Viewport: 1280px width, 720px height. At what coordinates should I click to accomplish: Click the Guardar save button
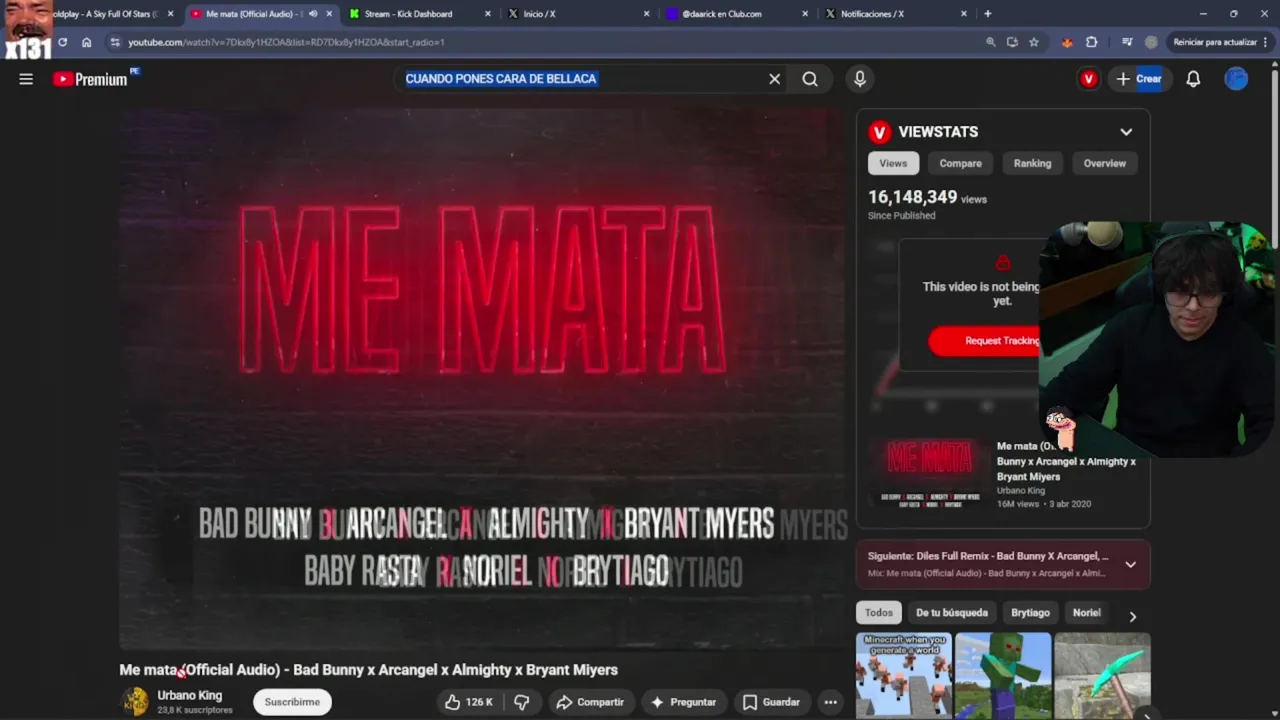point(771,702)
